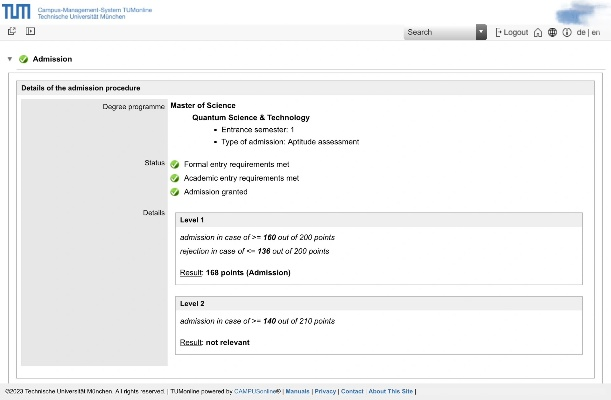Click the TUM logo
The width and height of the screenshot is (611, 400).
pos(17,11)
